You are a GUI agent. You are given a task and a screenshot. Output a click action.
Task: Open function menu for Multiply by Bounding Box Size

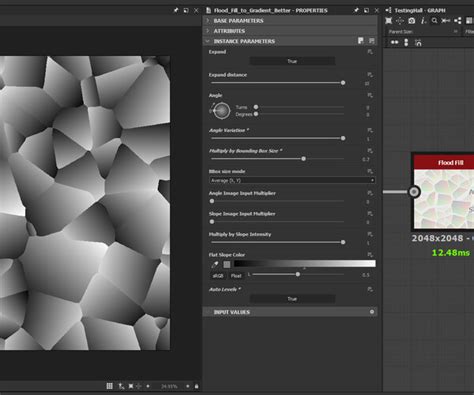(370, 151)
